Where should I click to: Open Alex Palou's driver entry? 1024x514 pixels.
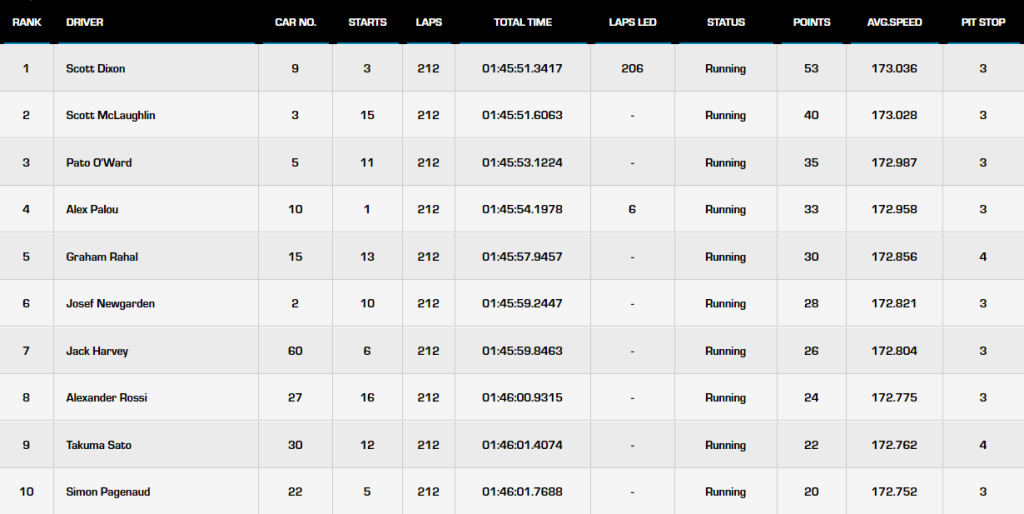(x=92, y=210)
